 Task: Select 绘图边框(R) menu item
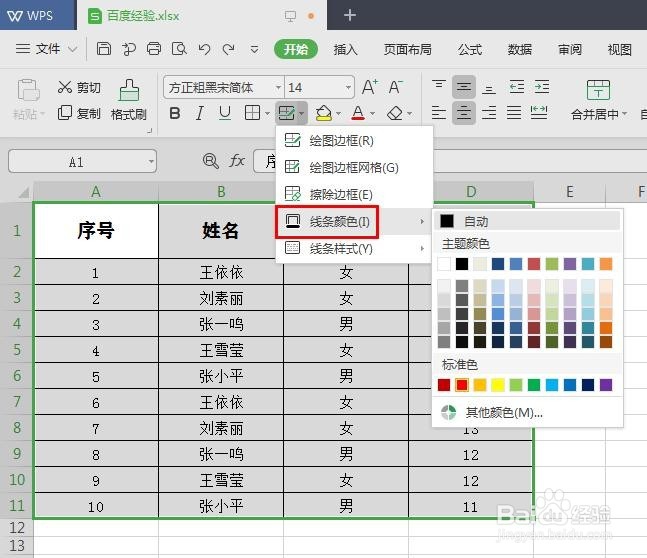click(354, 141)
